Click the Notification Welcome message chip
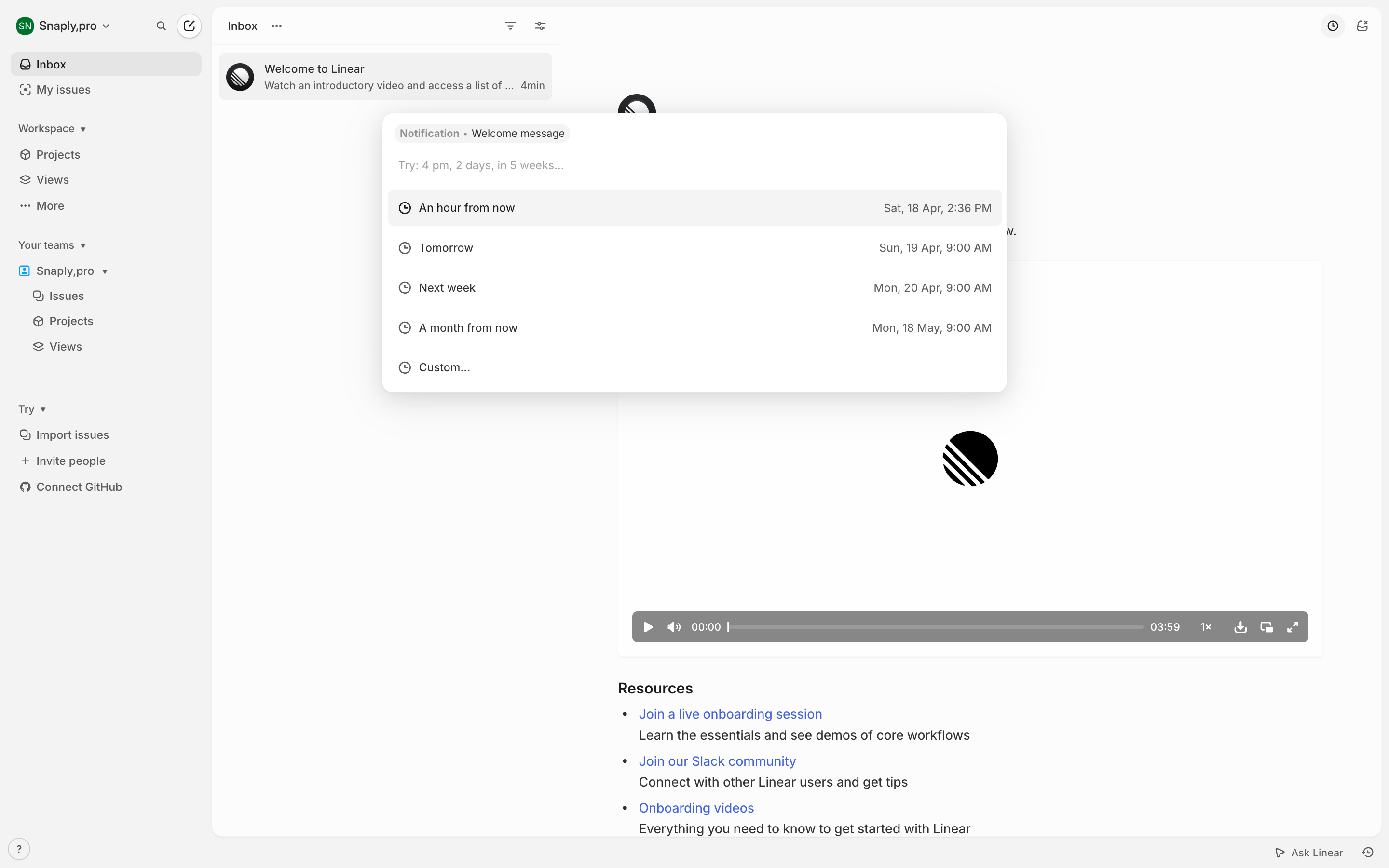Screen dimensions: 1389x868 pyautogui.click(x=482, y=133)
